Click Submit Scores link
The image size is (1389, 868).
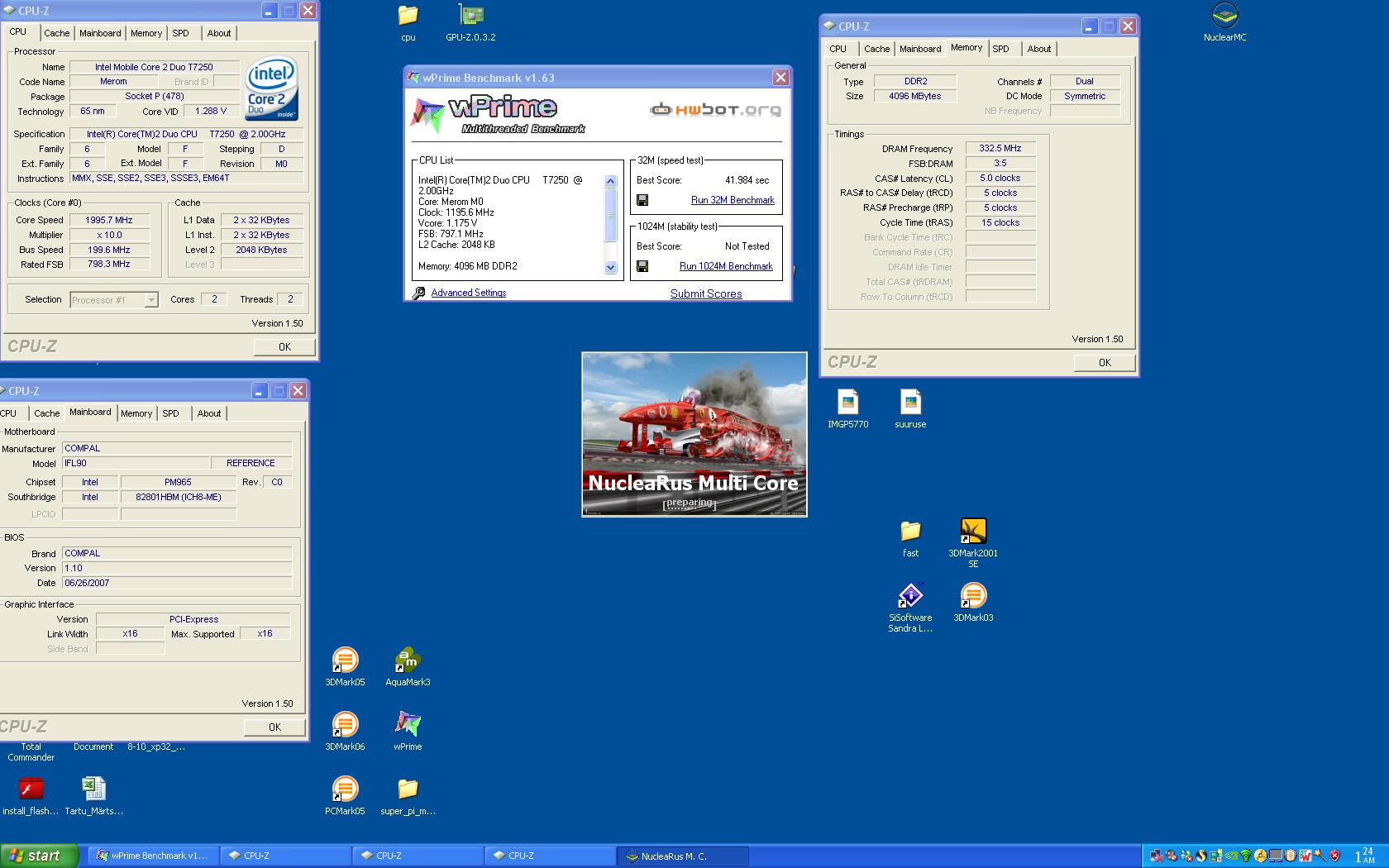click(x=706, y=293)
